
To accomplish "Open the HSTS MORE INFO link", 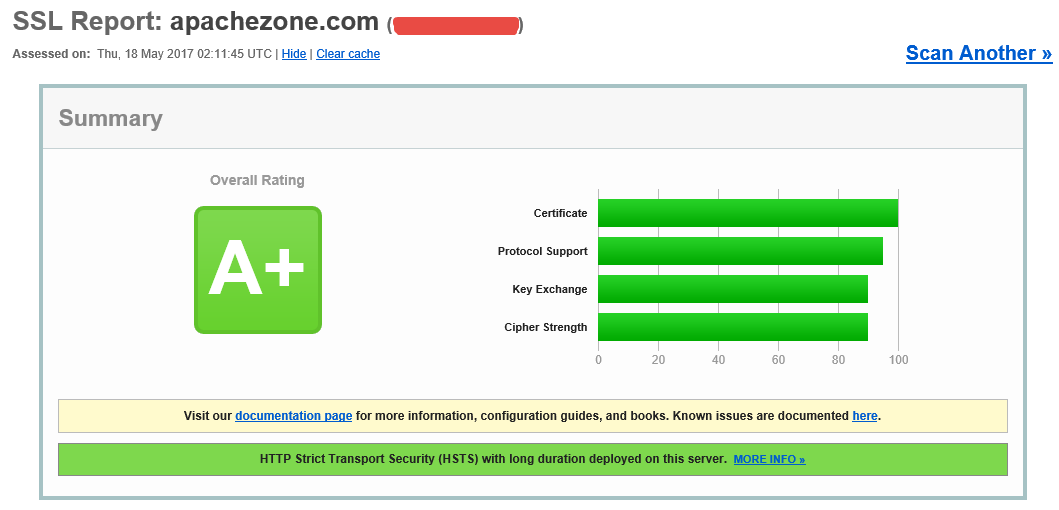I will [768, 460].
